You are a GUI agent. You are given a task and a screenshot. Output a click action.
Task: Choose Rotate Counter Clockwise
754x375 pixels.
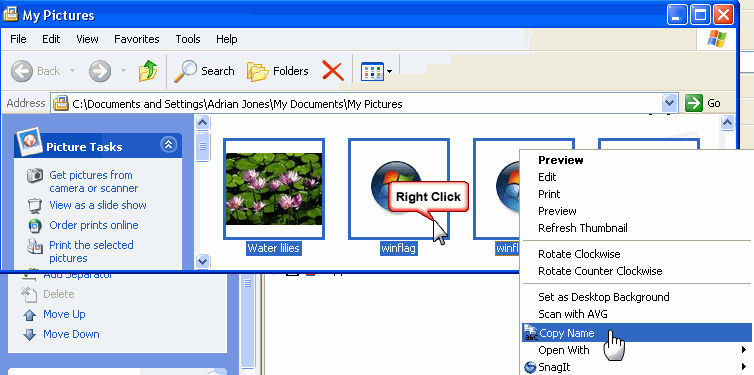click(600, 271)
